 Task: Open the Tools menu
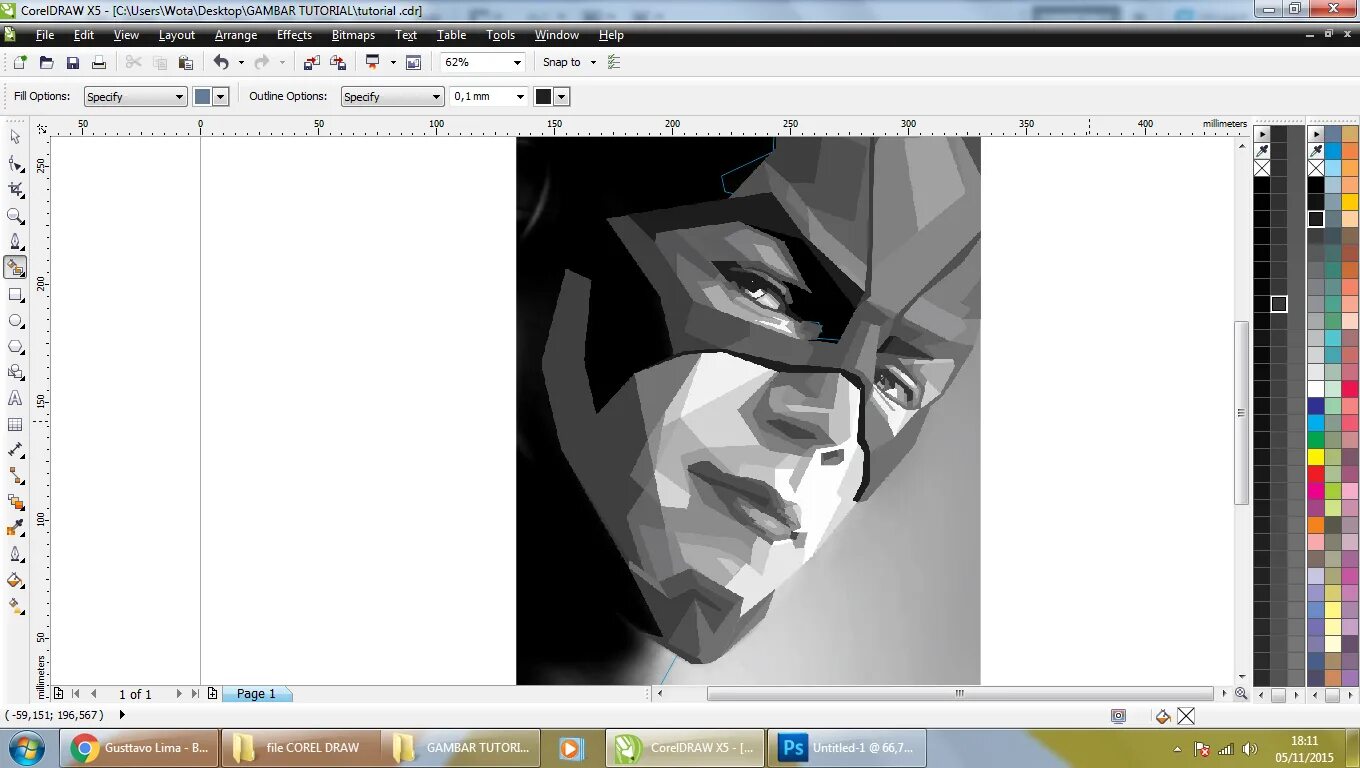pos(500,35)
